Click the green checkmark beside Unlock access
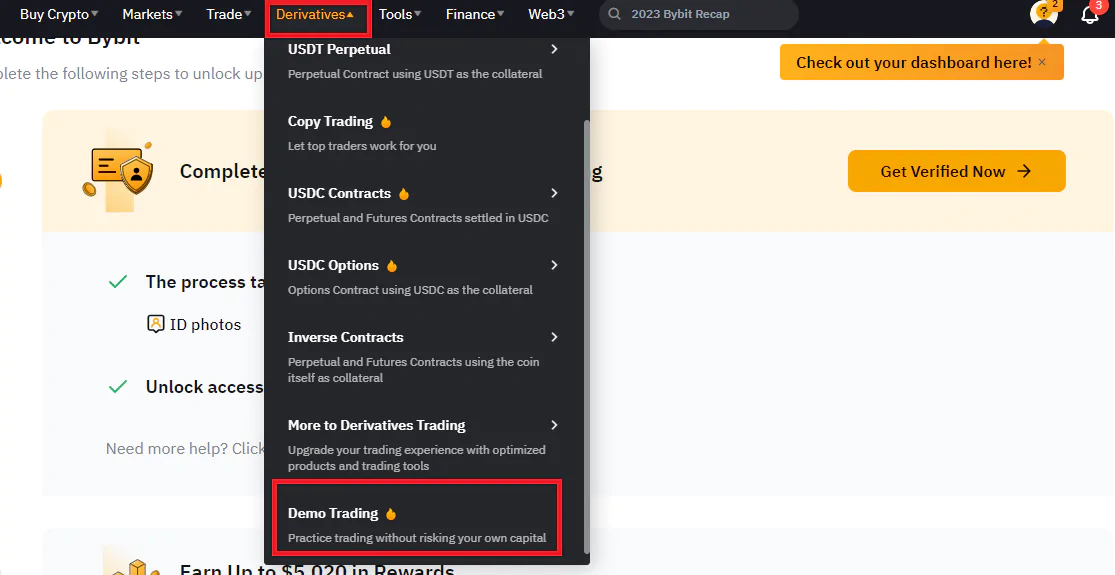The height and width of the screenshot is (575, 1115). [x=117, y=387]
